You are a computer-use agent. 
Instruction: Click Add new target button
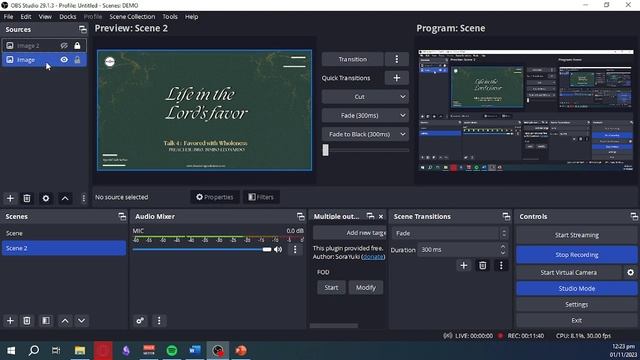coord(349,233)
